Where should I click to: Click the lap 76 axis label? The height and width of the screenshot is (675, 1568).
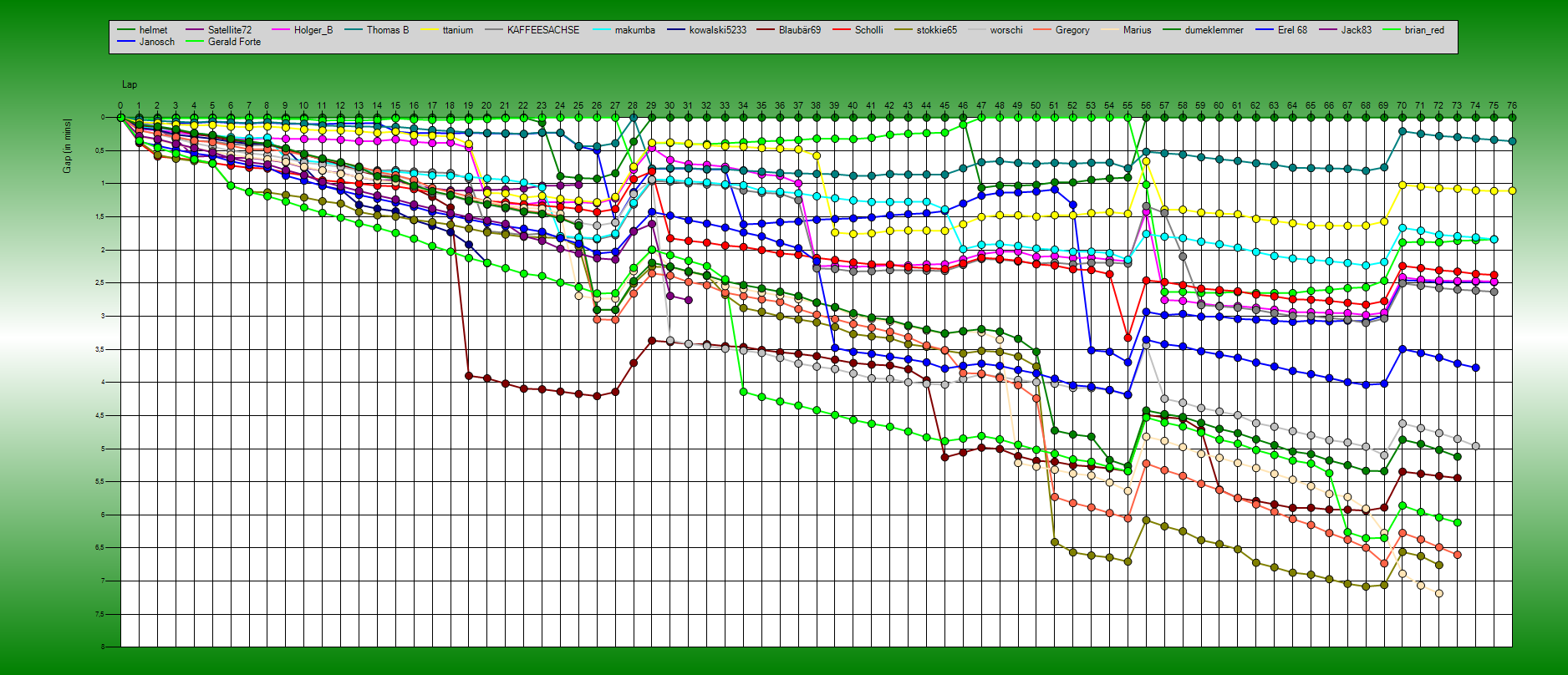point(1511,106)
